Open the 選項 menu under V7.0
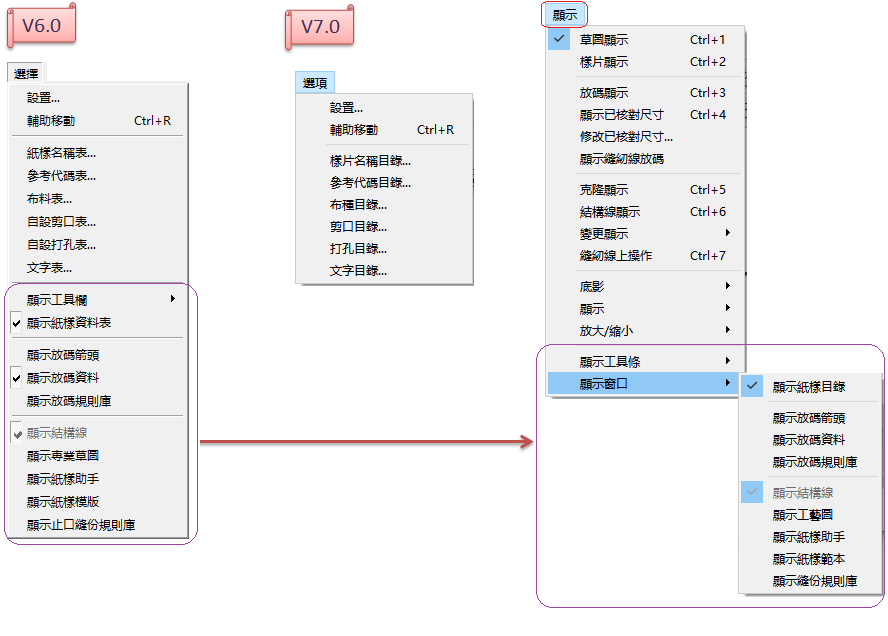 click(x=314, y=84)
